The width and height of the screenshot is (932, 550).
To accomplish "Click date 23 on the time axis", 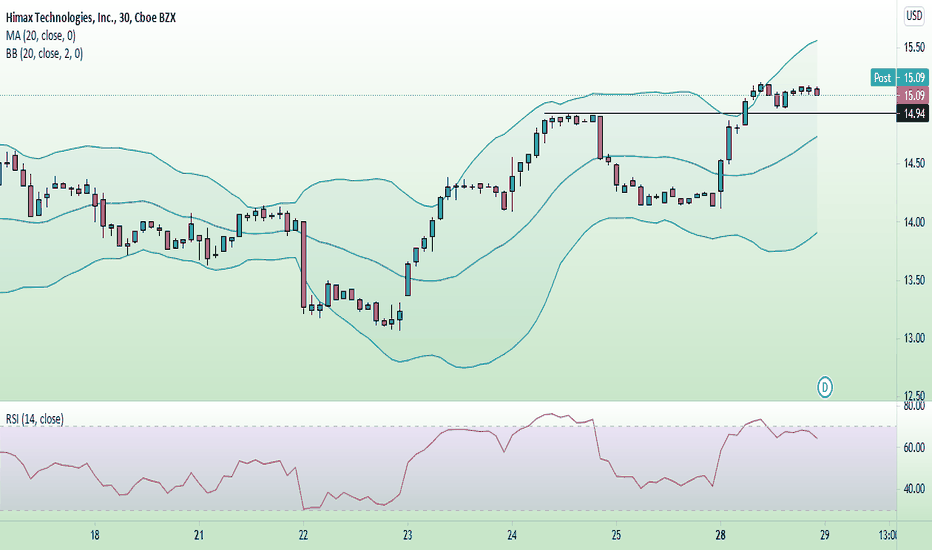I will (x=408, y=535).
